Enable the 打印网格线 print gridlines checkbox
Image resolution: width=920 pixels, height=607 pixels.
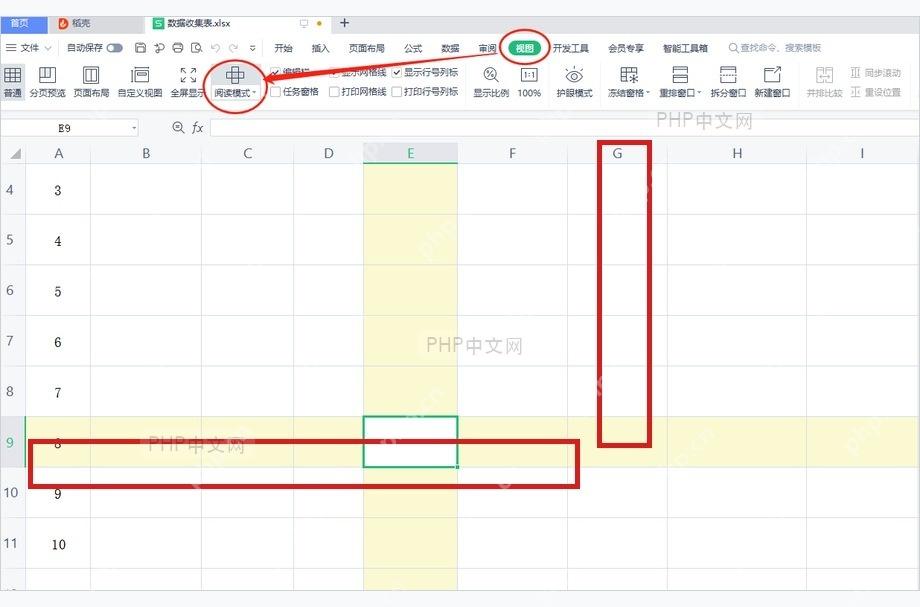[x=334, y=92]
